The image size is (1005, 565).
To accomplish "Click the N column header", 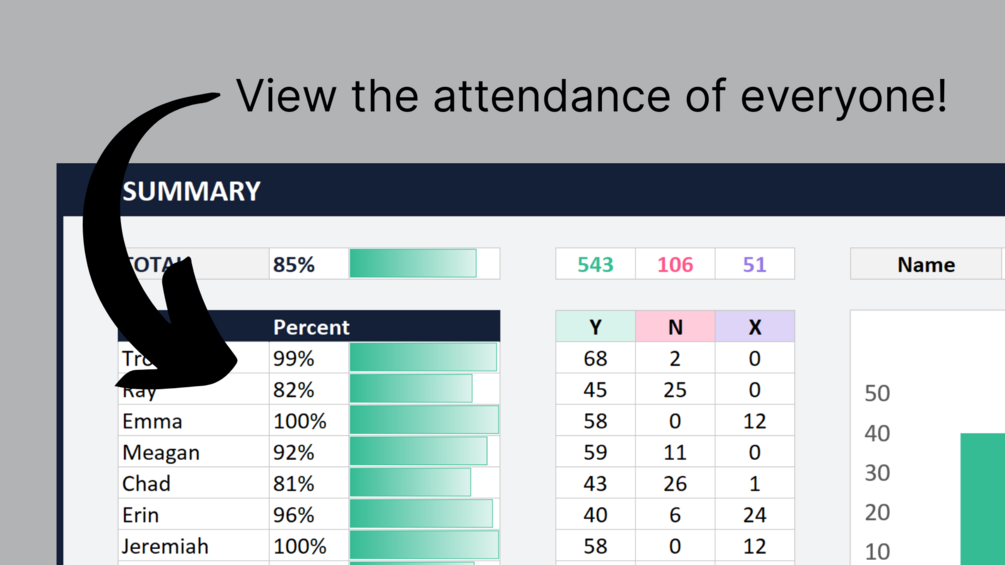I will [675, 327].
